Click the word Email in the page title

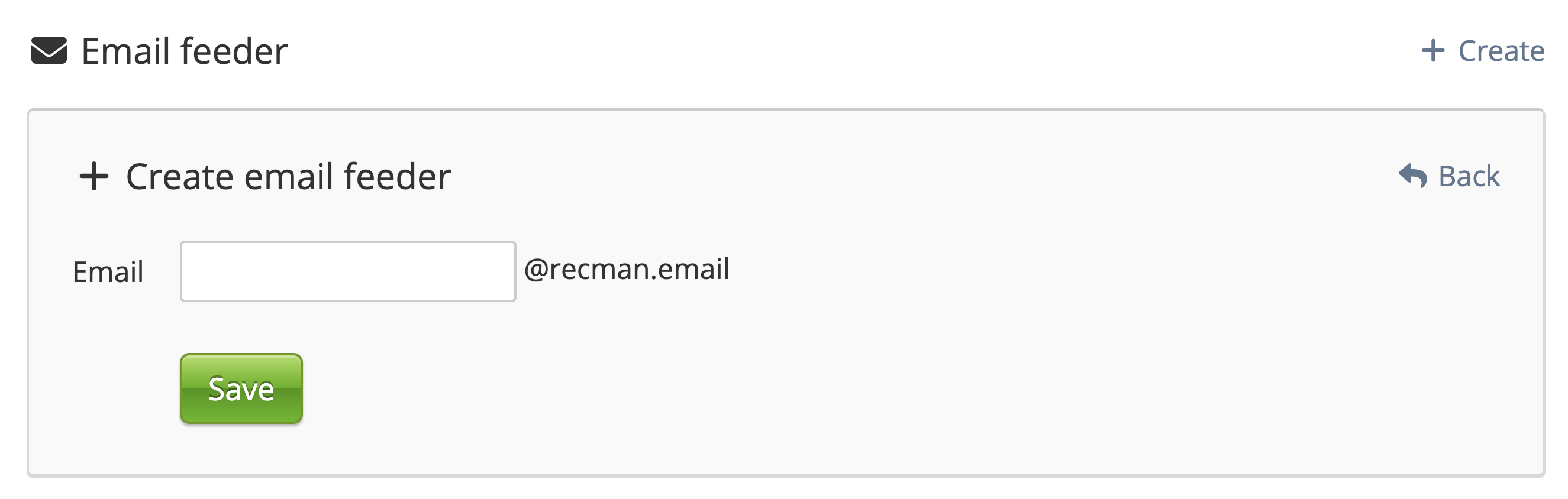tap(125, 50)
